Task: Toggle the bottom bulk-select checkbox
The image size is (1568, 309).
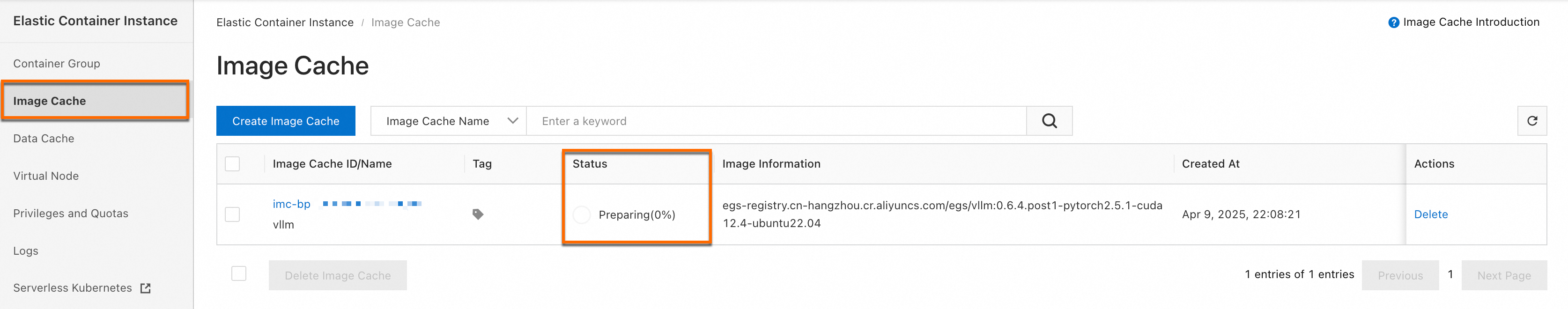Action: click(238, 274)
